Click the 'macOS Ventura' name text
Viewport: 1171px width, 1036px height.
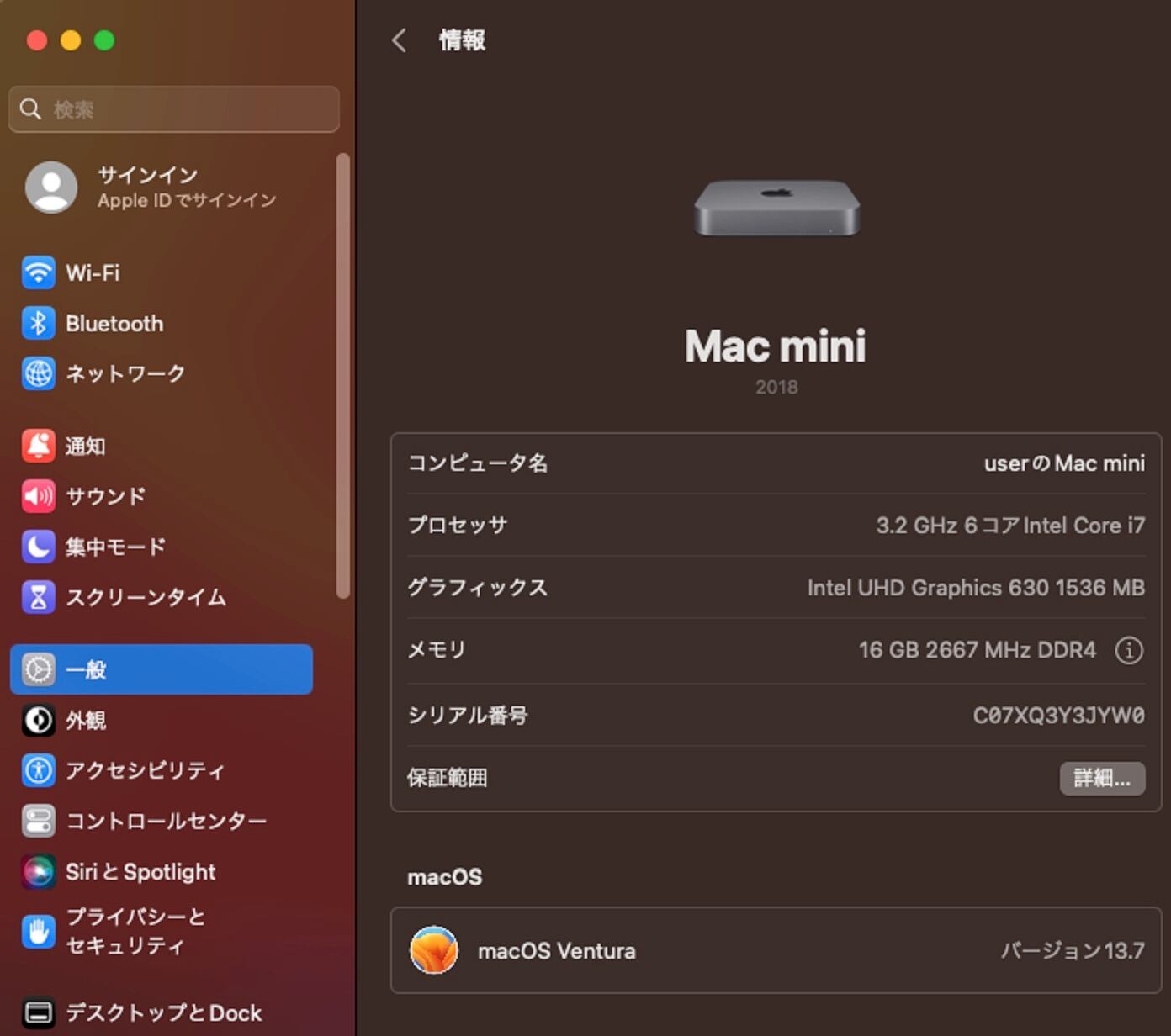click(x=557, y=951)
